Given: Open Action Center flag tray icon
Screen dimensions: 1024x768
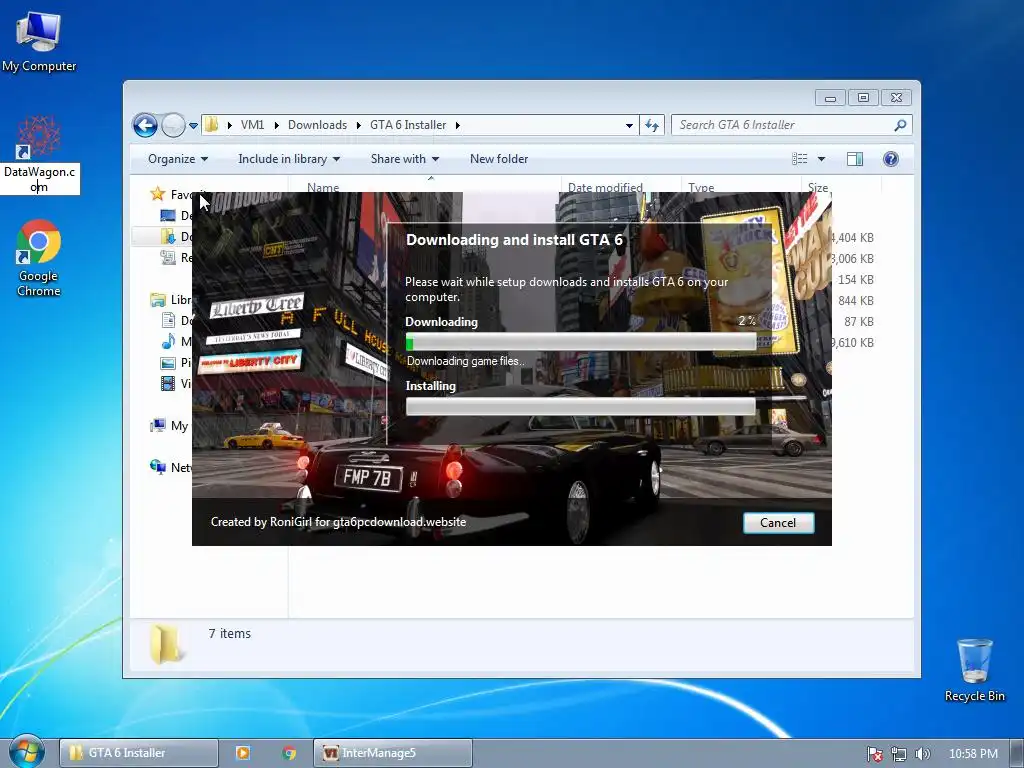Looking at the screenshot, I should [x=874, y=754].
